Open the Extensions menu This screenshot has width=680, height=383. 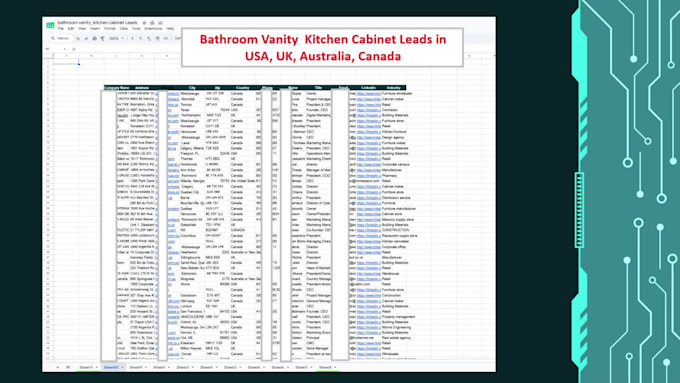pyautogui.click(x=154, y=29)
